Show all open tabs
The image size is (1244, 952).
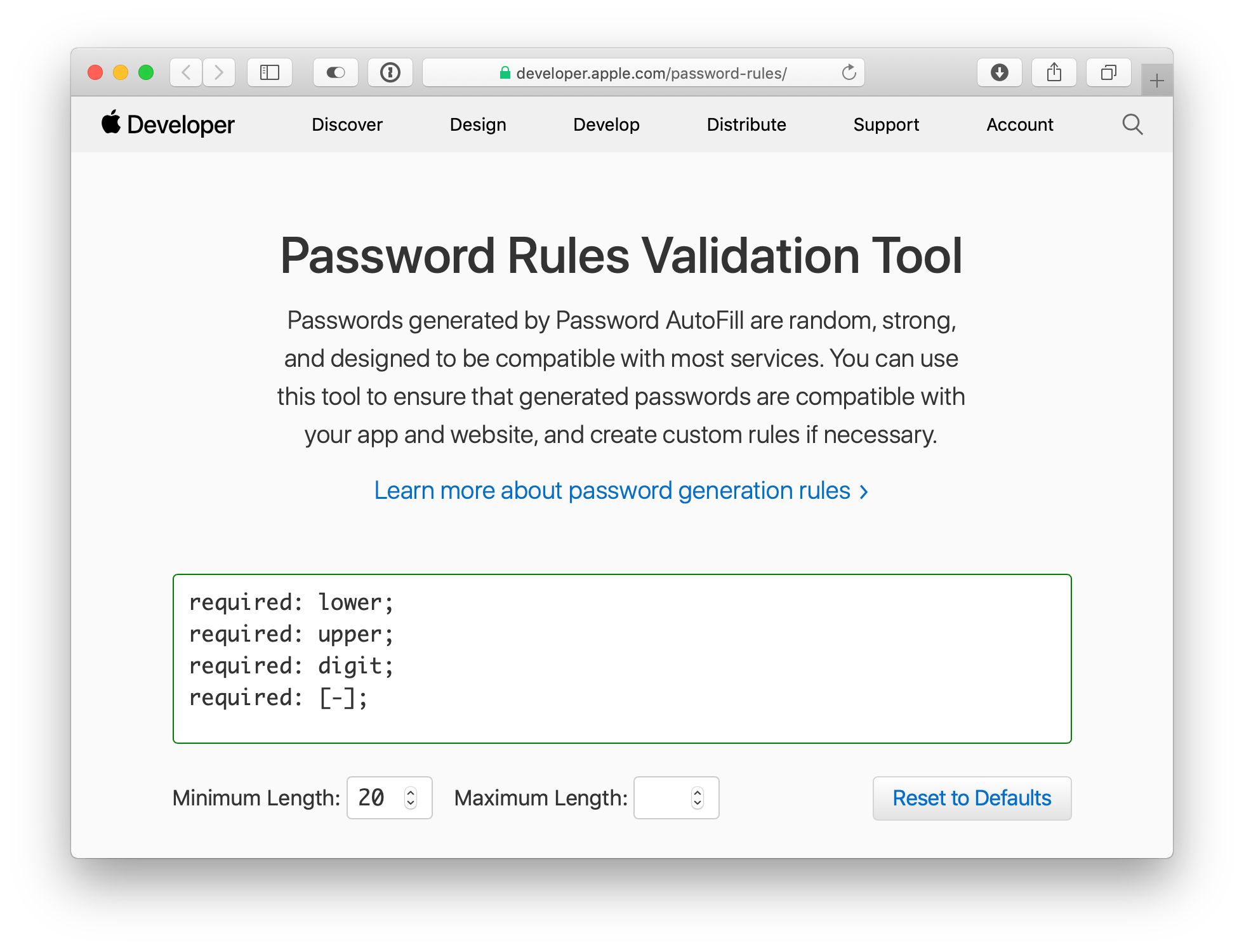[1108, 72]
